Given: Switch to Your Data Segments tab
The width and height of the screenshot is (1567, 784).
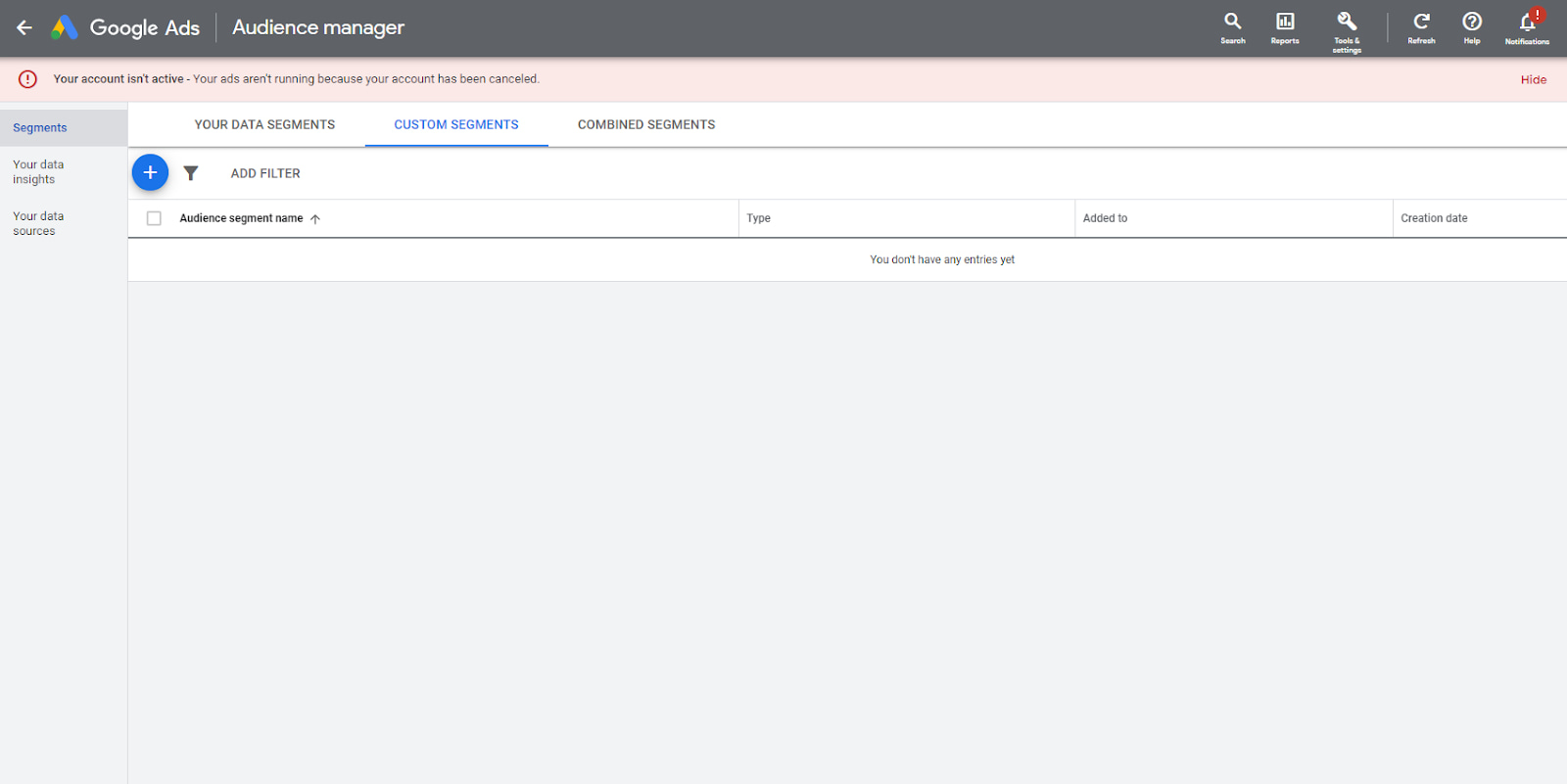Looking at the screenshot, I should (x=264, y=124).
